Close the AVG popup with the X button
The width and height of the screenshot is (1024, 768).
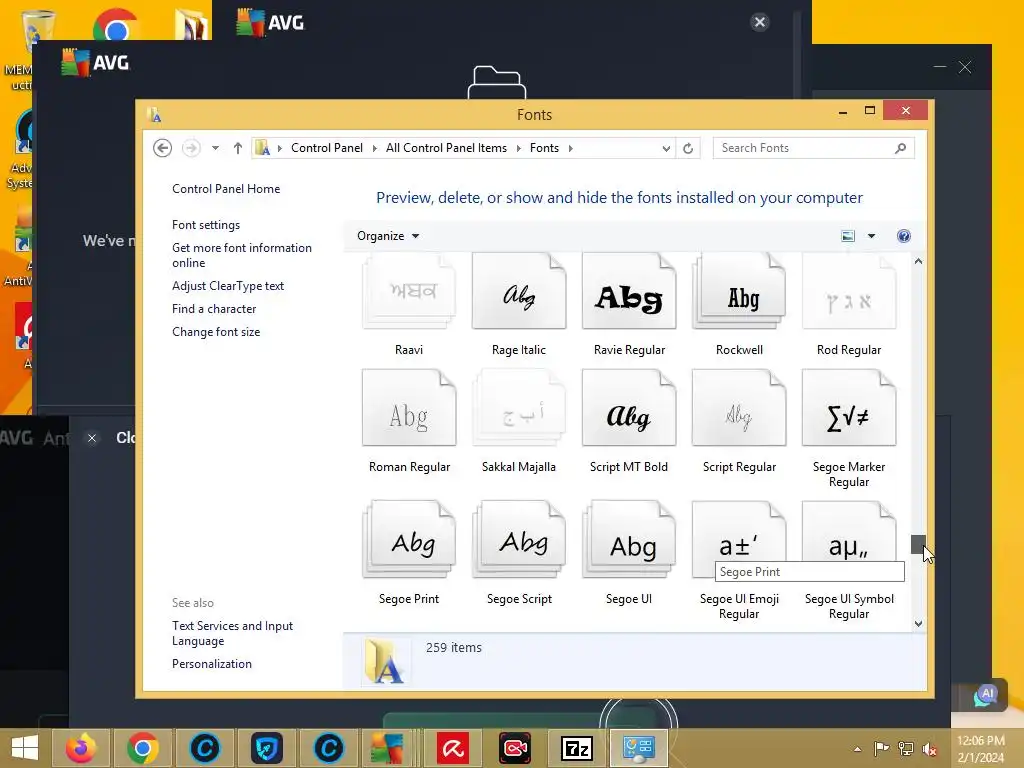coord(760,22)
